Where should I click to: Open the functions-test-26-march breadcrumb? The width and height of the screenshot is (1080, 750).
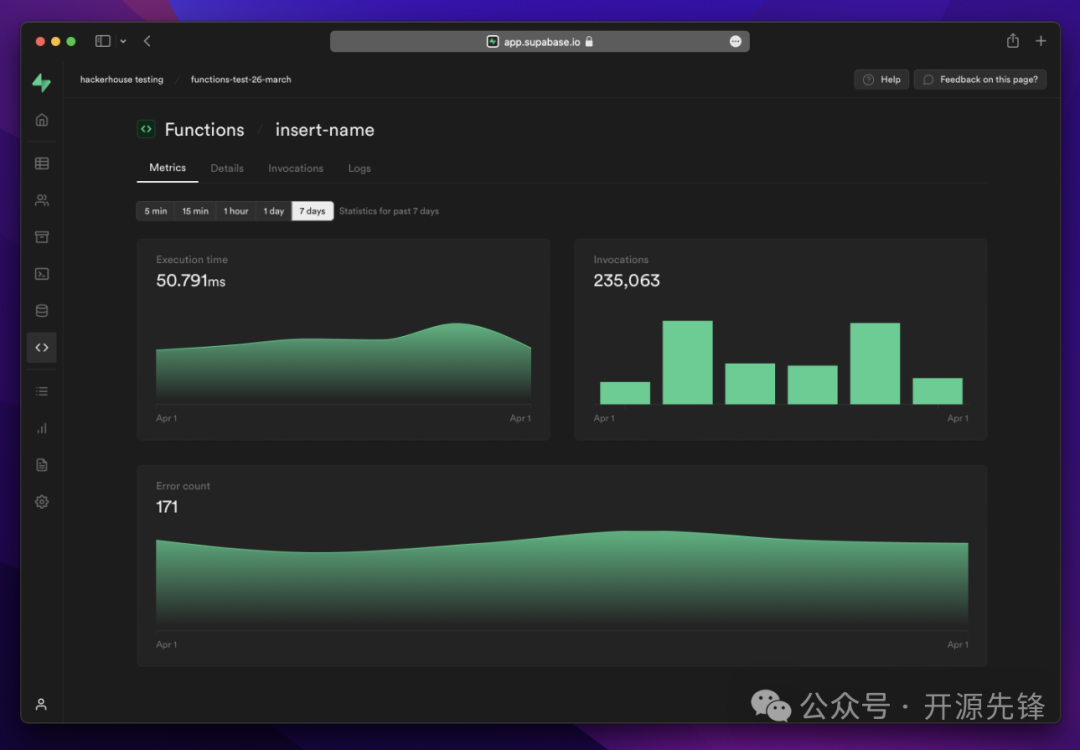pyautogui.click(x=240, y=79)
